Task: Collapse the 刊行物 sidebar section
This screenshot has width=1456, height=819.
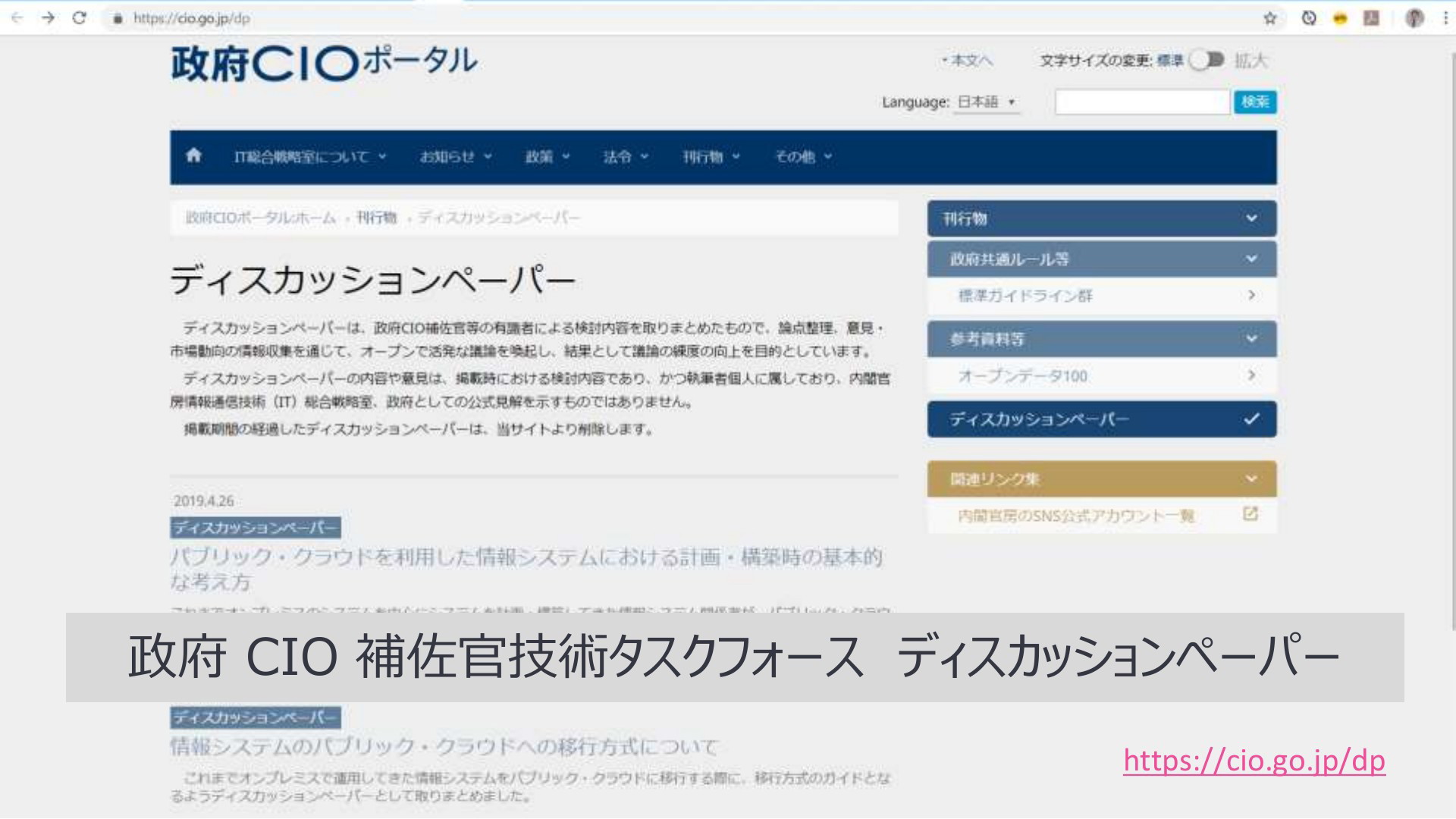Action: tap(1102, 218)
